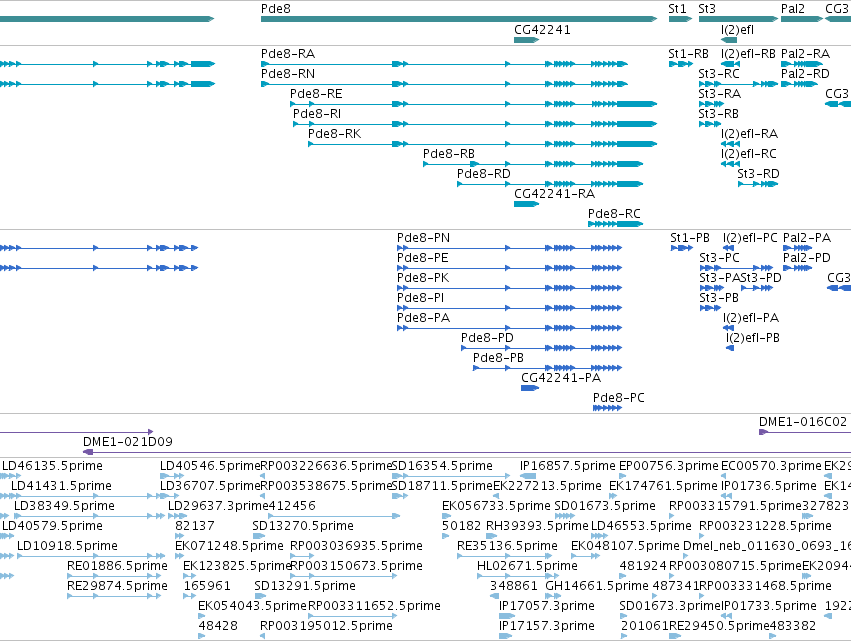Select the l(2)efl-PC protein label

coord(750,238)
